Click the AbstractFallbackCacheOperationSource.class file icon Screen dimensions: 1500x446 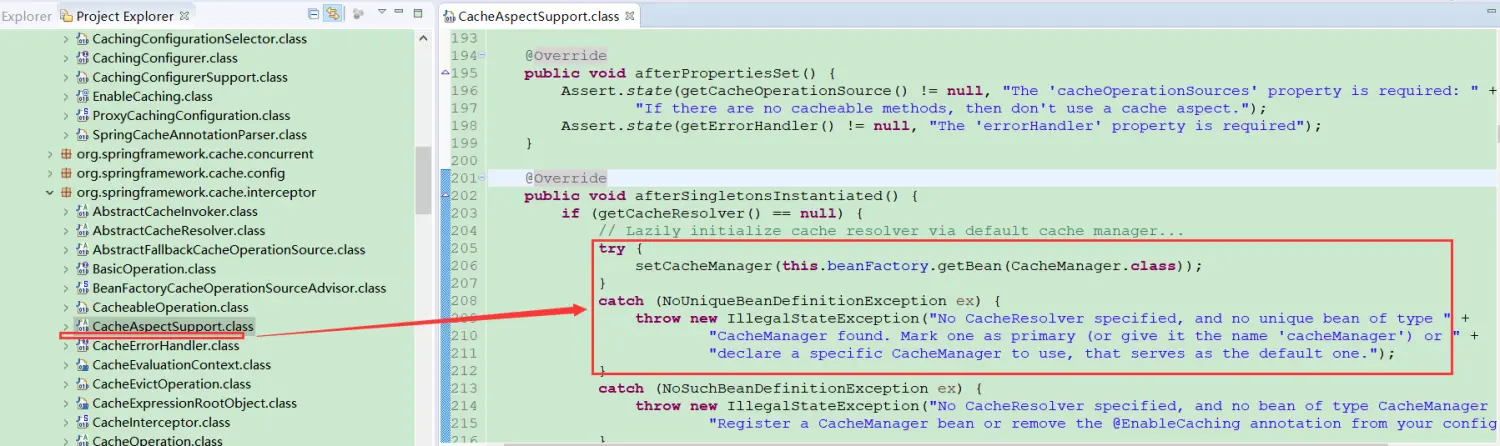(82, 250)
